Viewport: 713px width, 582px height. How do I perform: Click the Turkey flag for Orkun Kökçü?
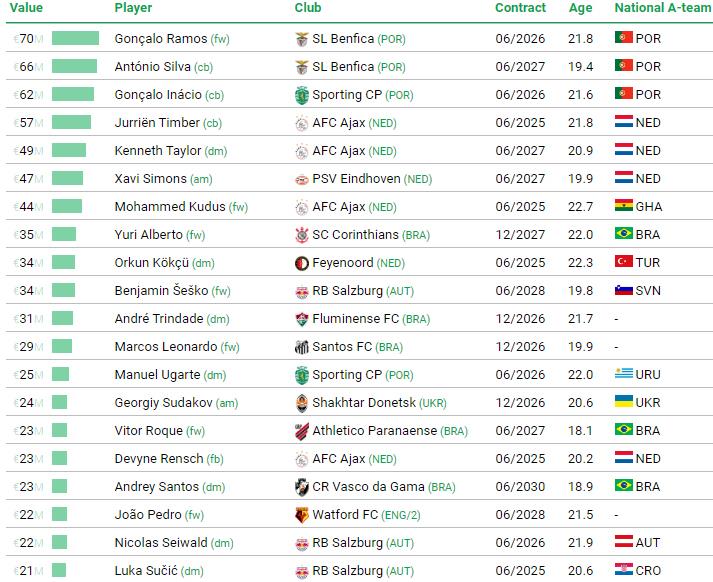click(623, 263)
